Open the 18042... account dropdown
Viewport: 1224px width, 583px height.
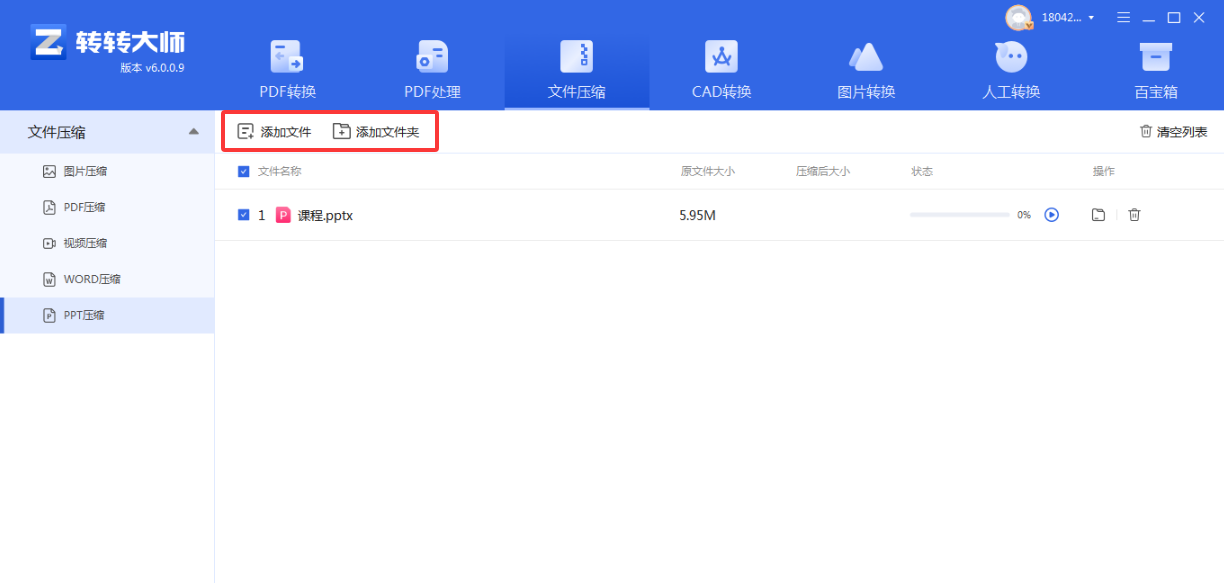1068,17
